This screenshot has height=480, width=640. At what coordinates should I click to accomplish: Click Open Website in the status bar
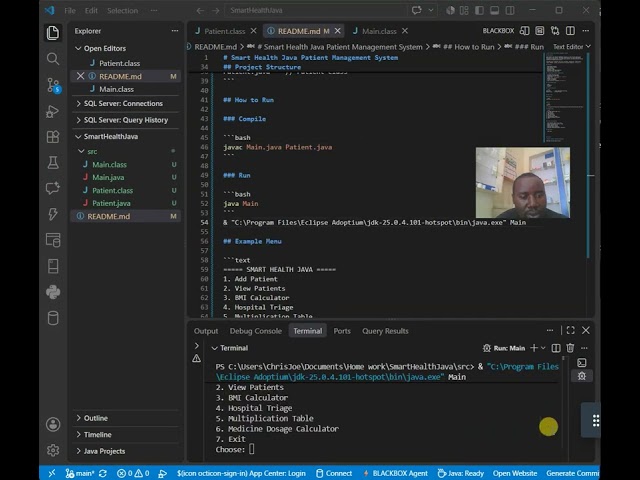[515, 473]
